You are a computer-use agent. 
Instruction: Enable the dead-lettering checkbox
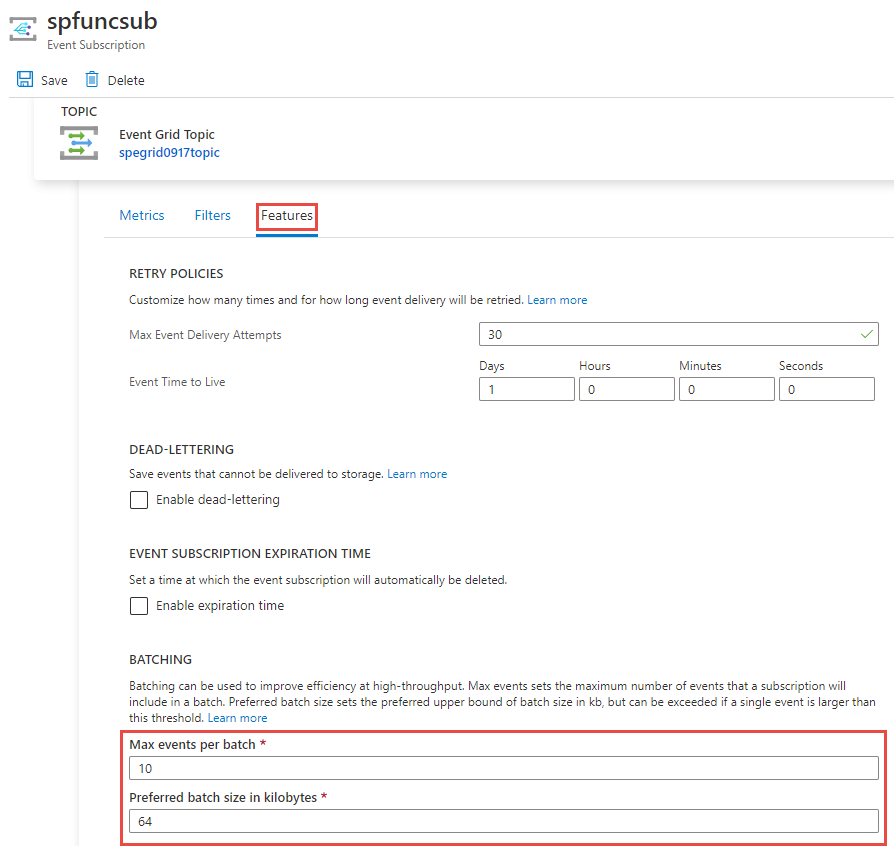click(x=138, y=499)
